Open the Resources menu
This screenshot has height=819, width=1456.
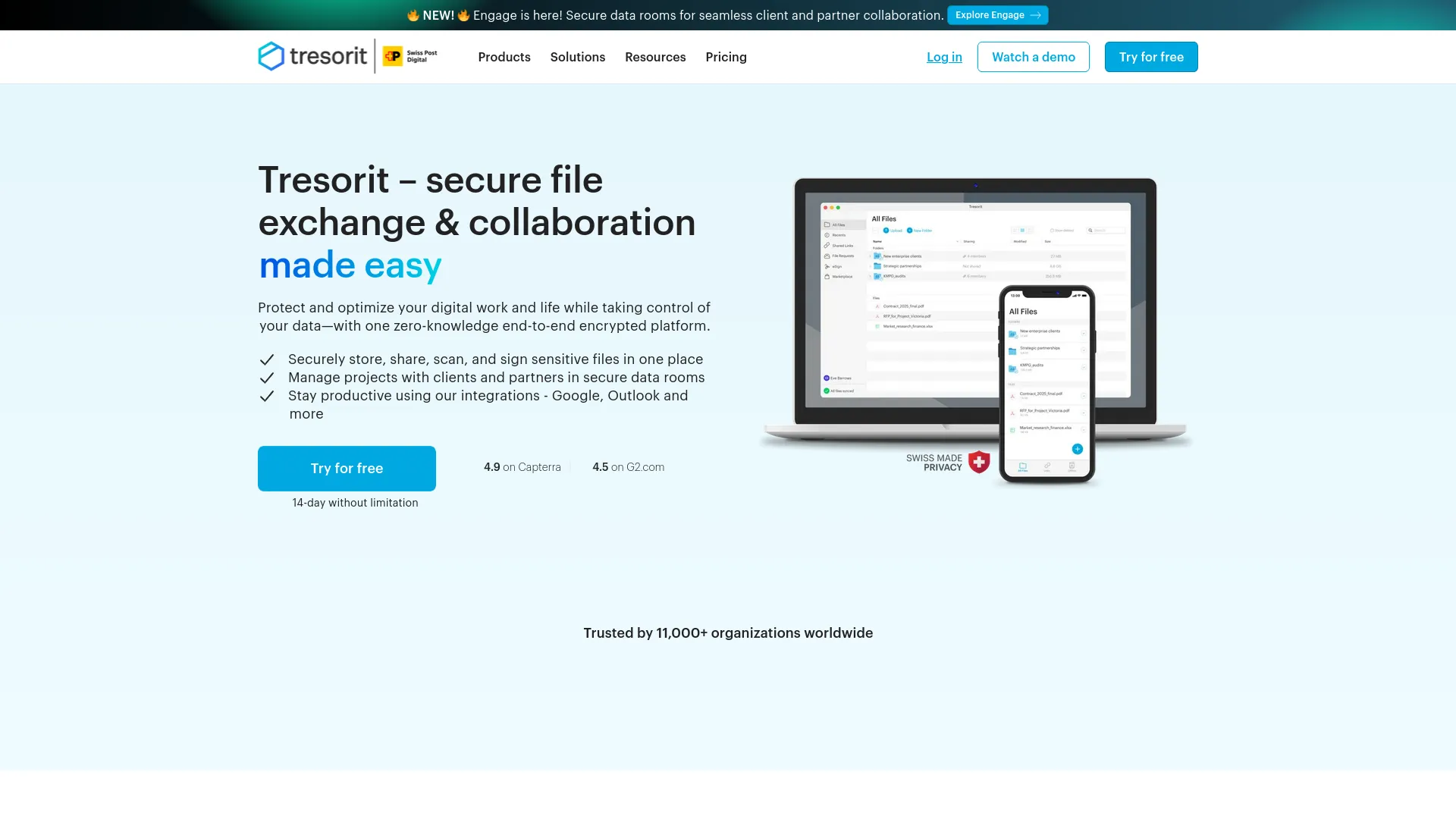(x=655, y=57)
